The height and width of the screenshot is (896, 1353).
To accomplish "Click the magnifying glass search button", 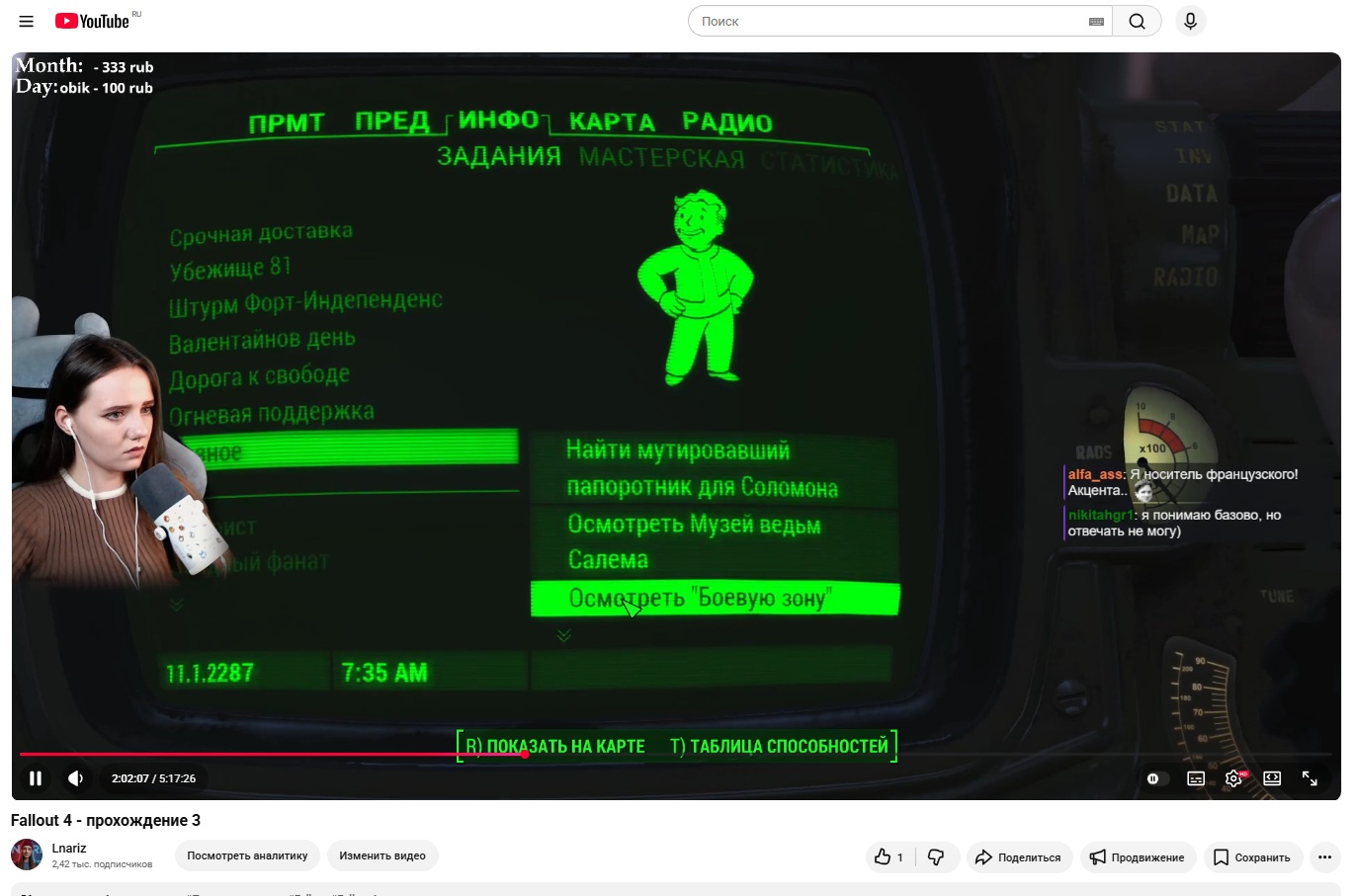I will (1138, 21).
